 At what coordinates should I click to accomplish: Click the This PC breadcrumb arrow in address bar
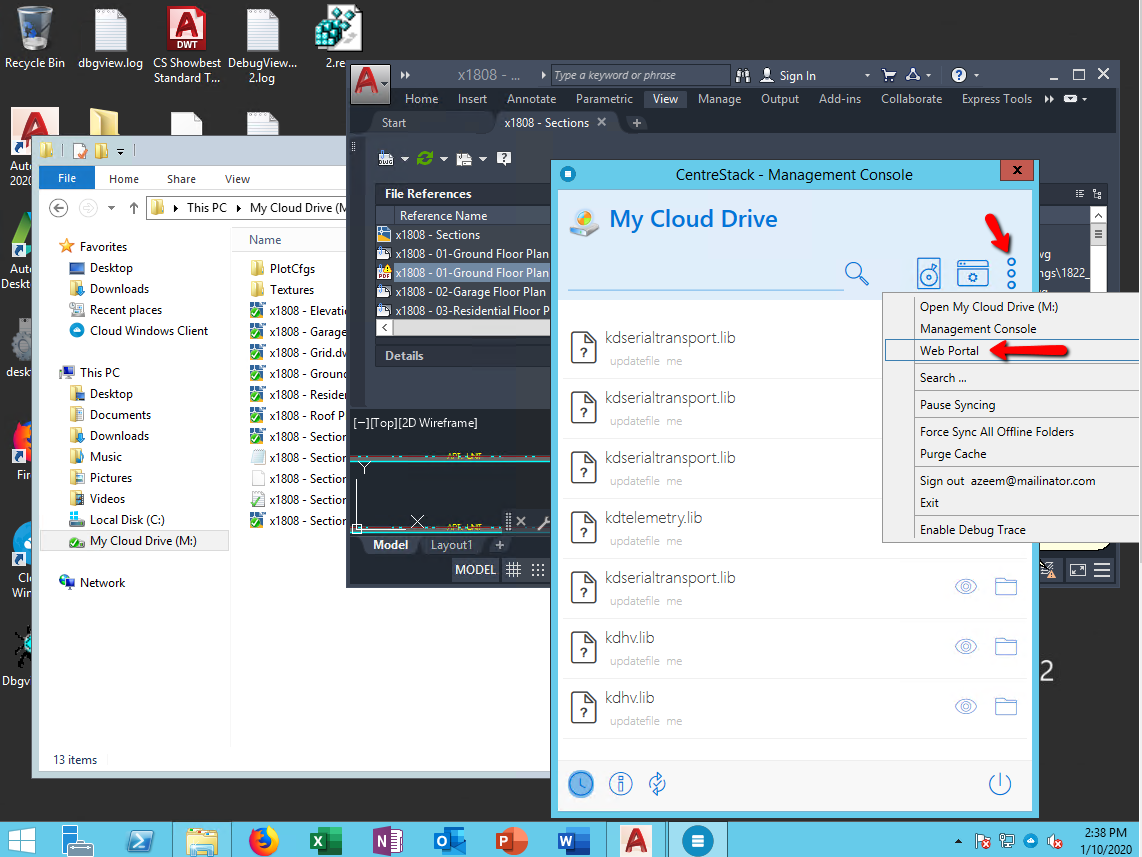(238, 208)
